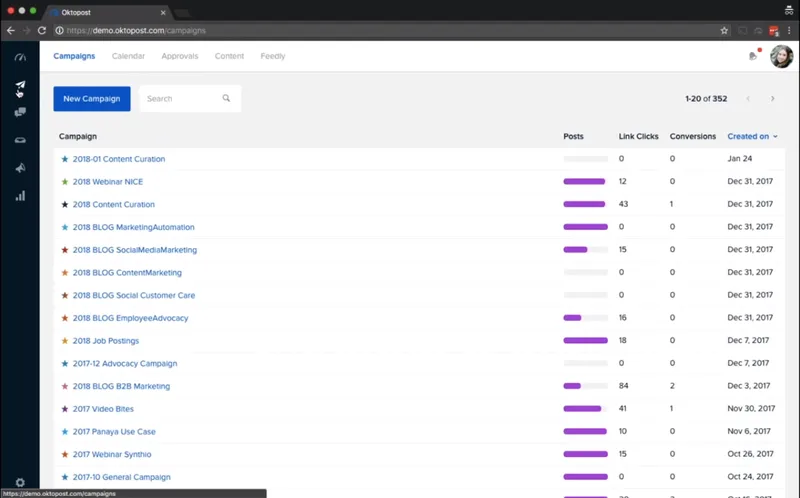Viewport: 800px width, 498px height.
Task: Toggle star for 2018 BLOG EmployeeAdvocacy
Action: (x=65, y=318)
